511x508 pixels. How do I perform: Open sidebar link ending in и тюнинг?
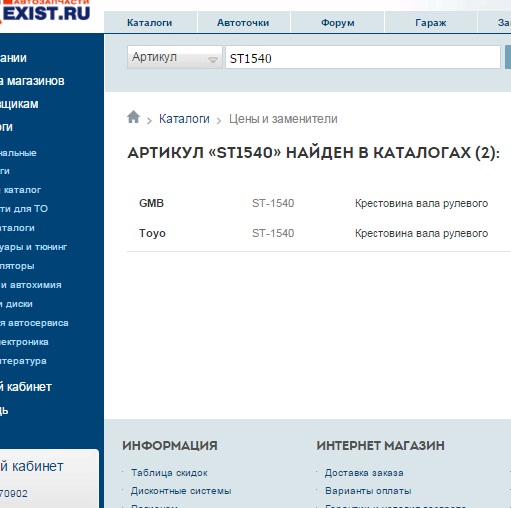click(33, 247)
